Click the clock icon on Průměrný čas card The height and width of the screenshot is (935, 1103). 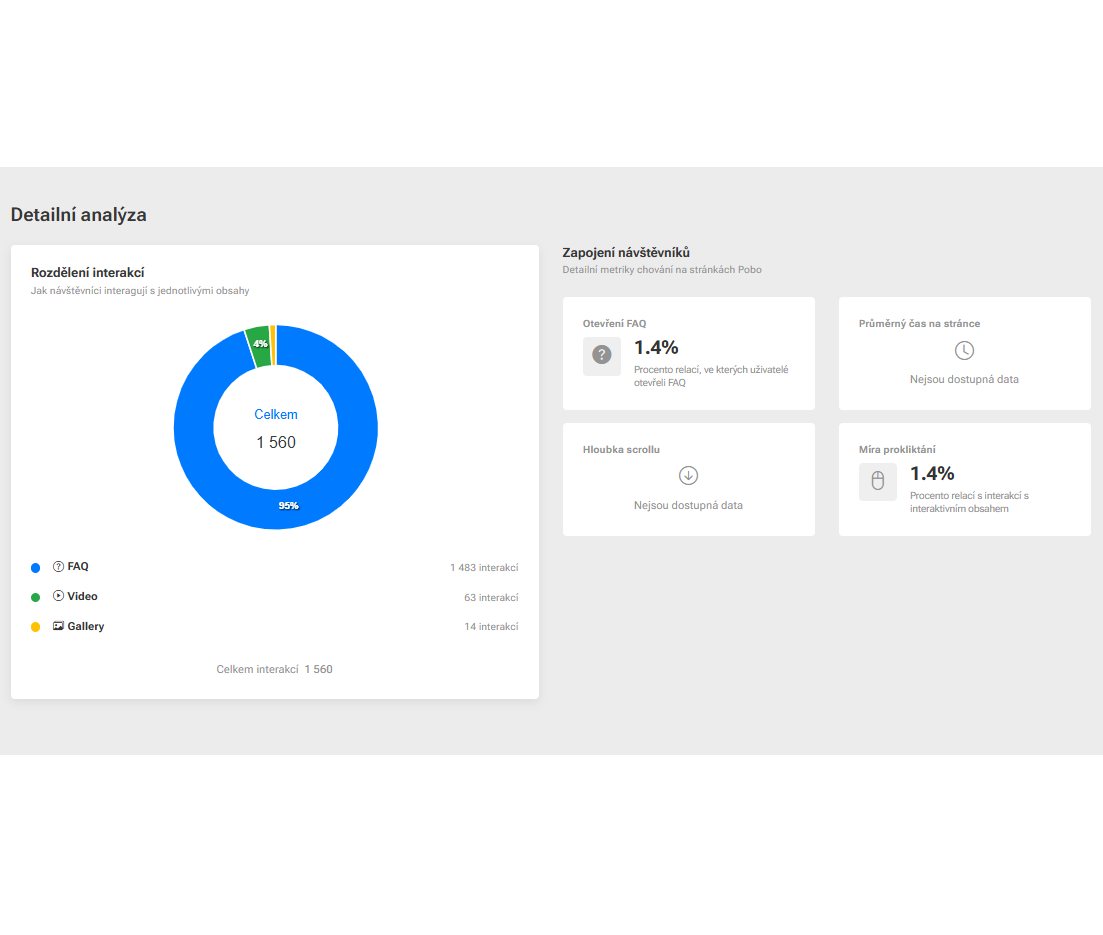tap(964, 351)
